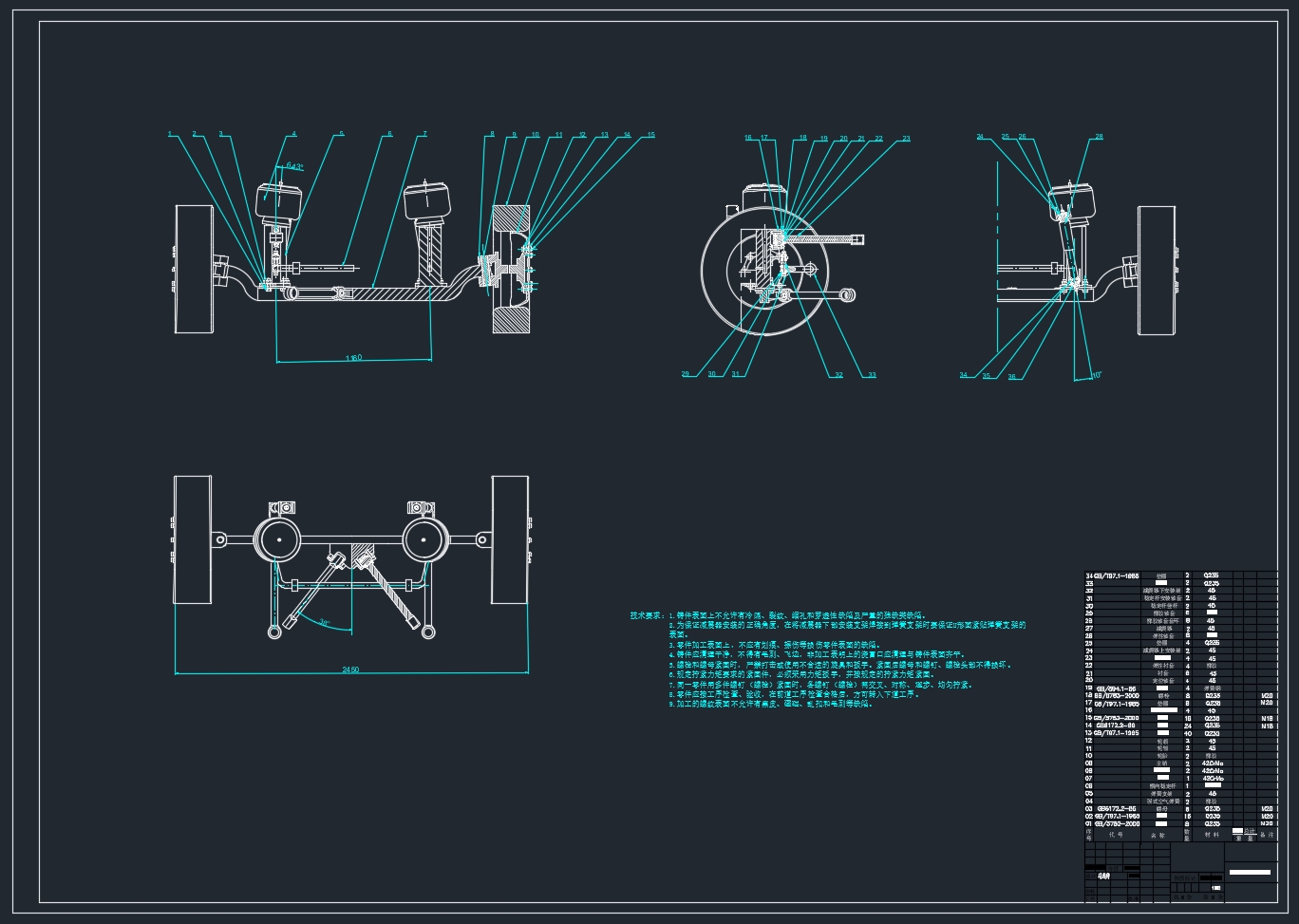The width and height of the screenshot is (1299, 924).
Task: Select the sectioned right wheel in front view
Action: (x=511, y=268)
